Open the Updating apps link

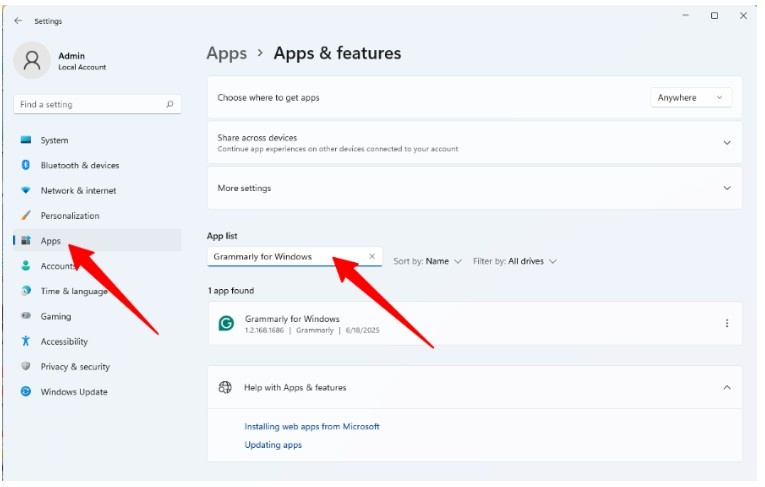(273, 445)
